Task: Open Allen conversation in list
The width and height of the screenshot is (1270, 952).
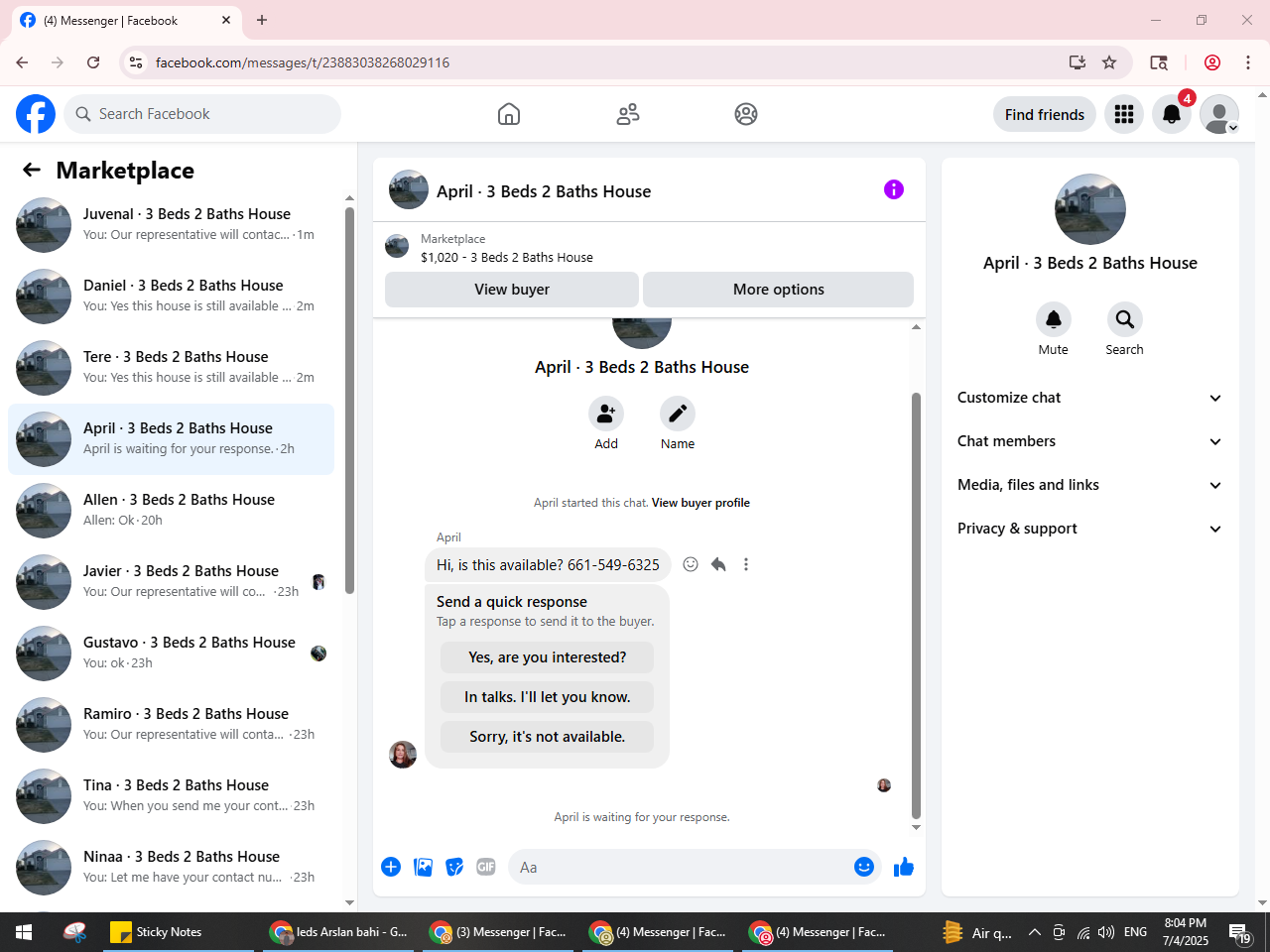Action: click(171, 511)
